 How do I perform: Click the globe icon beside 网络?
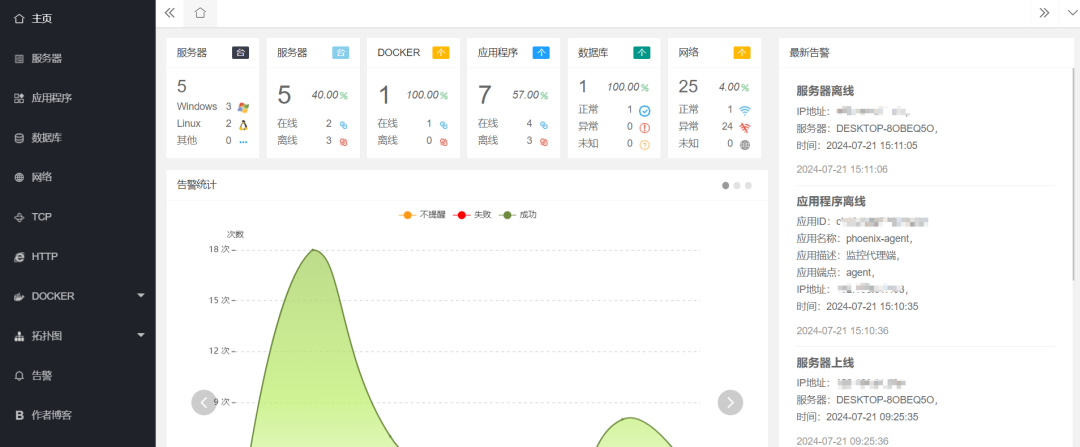(x=19, y=177)
